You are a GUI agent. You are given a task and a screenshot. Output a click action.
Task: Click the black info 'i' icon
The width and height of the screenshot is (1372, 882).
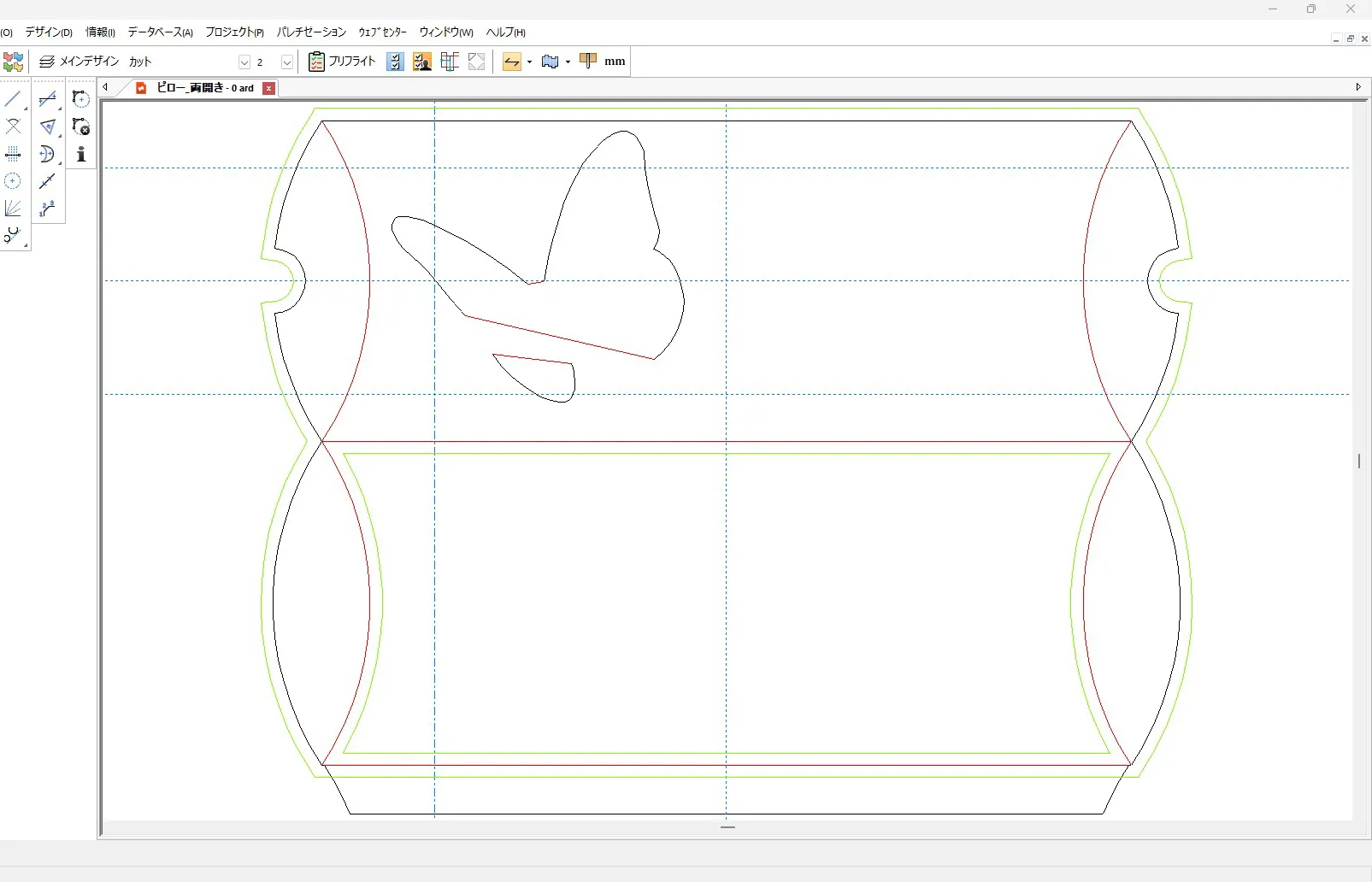point(81,155)
